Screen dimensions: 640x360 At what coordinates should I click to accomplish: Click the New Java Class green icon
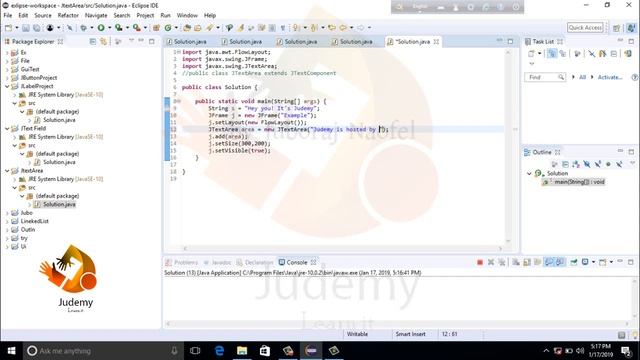(168, 28)
